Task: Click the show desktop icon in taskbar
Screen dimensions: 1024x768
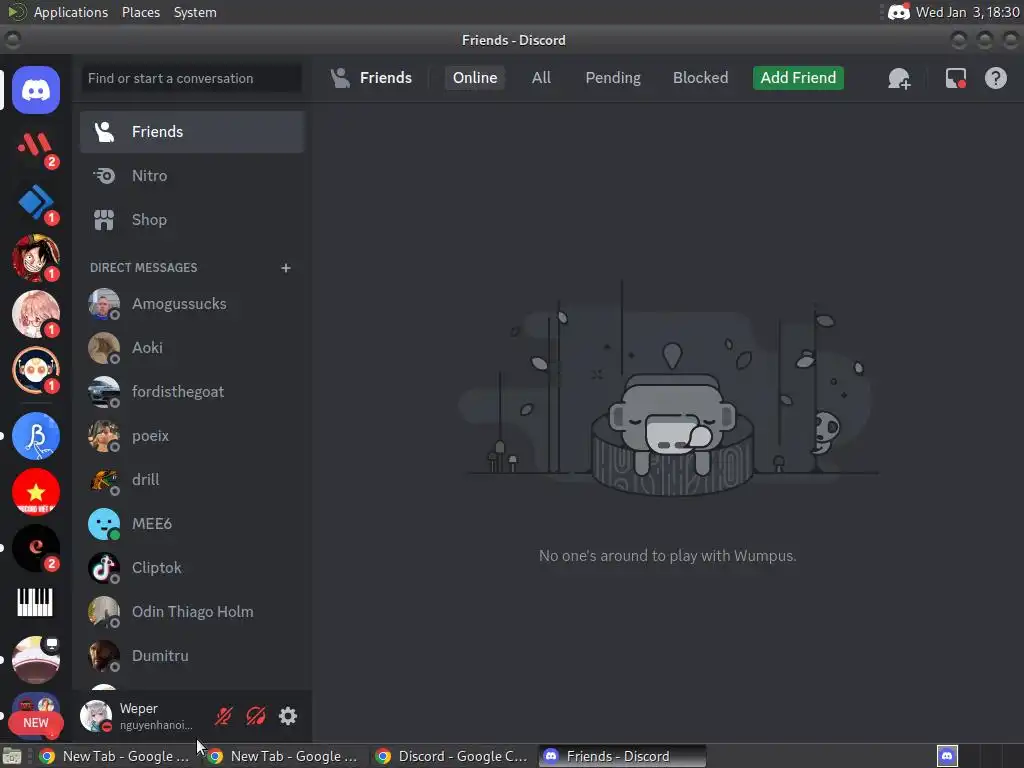Action: (12, 756)
